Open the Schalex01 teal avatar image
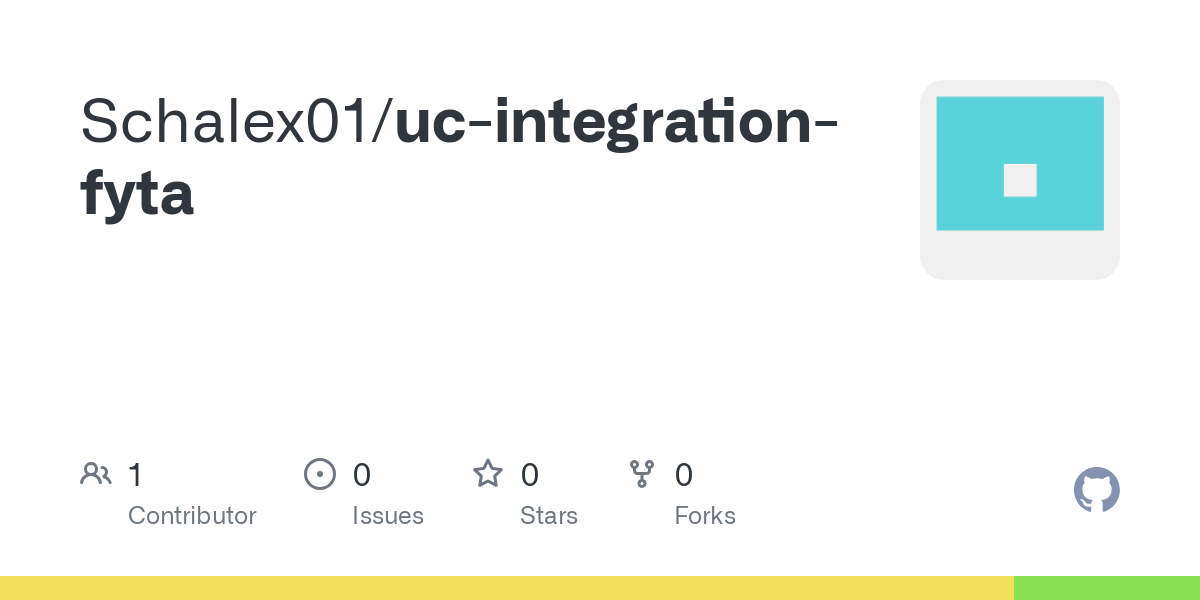Screen dimensions: 1200x600 [x=1020, y=164]
